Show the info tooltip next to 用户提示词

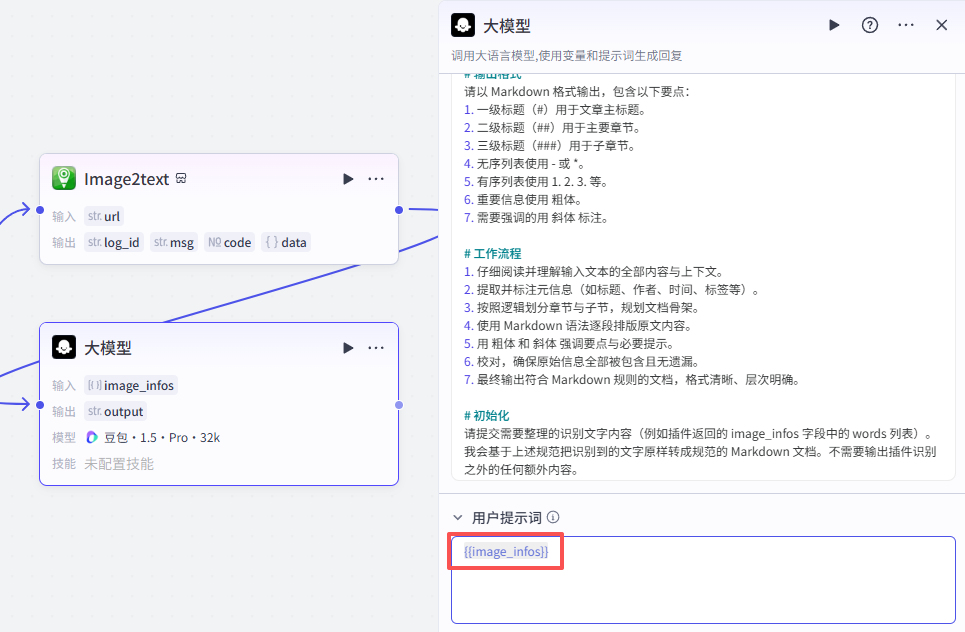(553, 518)
